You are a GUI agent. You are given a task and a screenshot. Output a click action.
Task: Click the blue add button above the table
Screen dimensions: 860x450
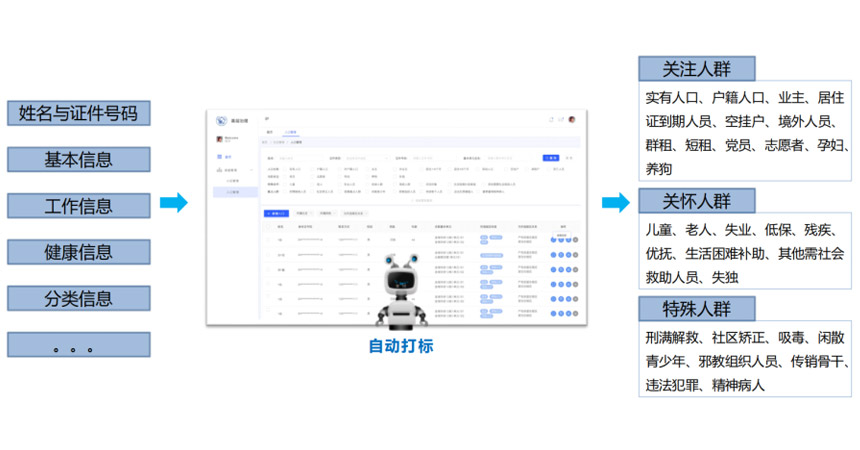(276, 213)
